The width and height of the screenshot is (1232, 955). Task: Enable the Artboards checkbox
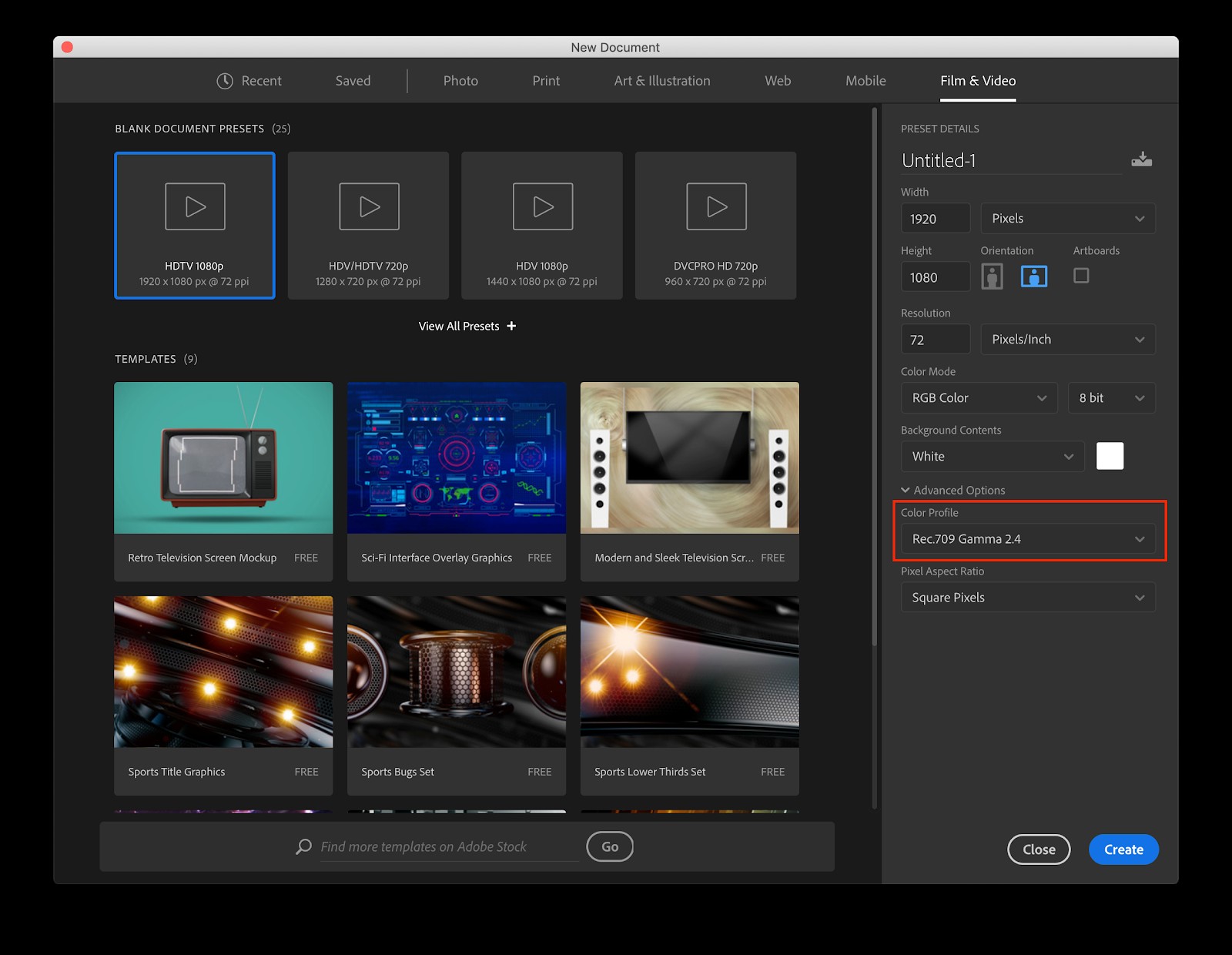pyautogui.click(x=1081, y=276)
